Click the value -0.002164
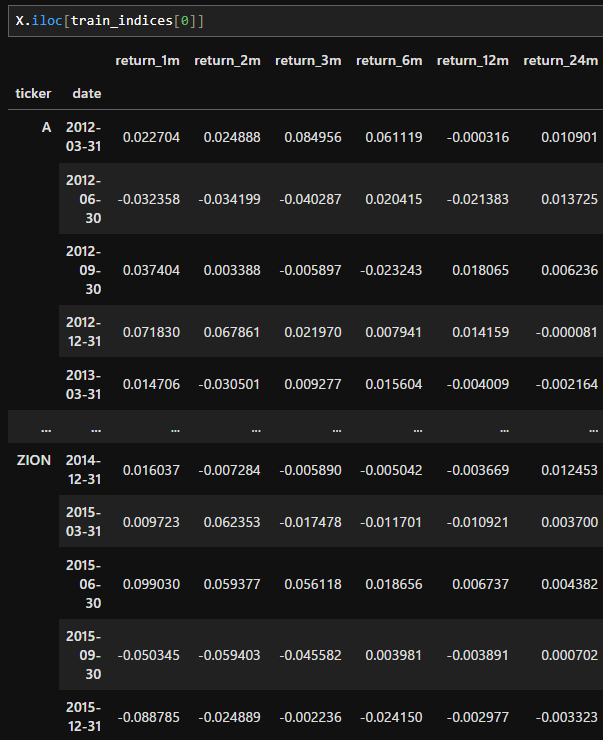Viewport: 603px width, 740px height. click(567, 385)
